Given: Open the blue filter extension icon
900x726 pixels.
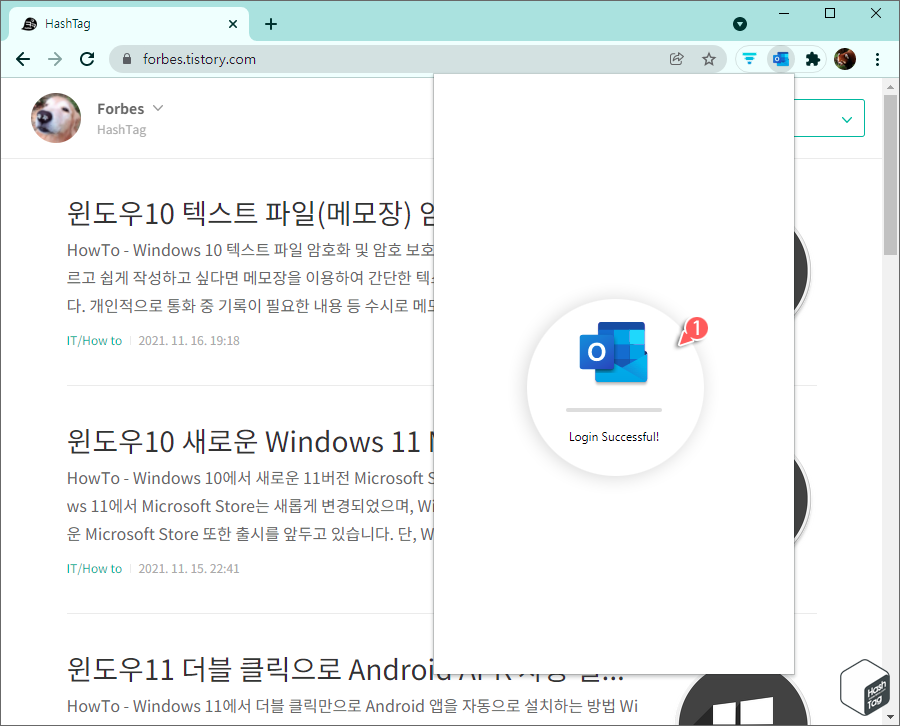Looking at the screenshot, I should click(749, 59).
